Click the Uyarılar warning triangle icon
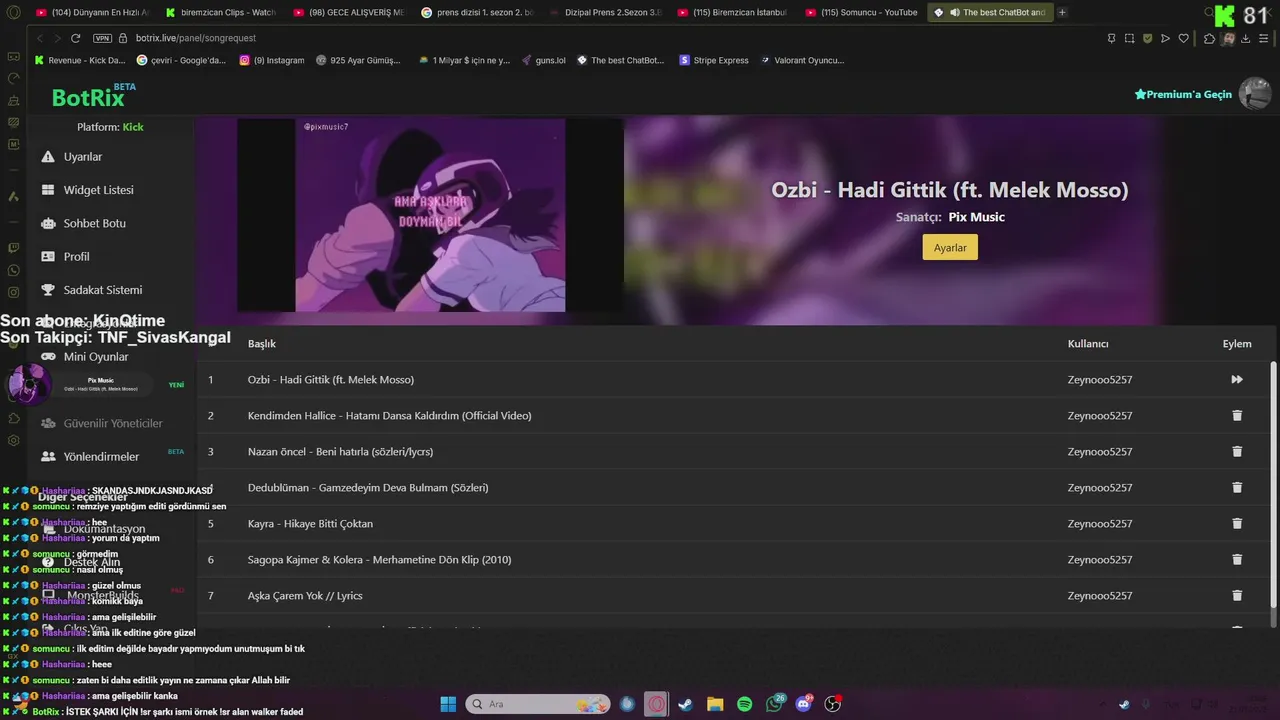The height and width of the screenshot is (720, 1280). pos(48,157)
